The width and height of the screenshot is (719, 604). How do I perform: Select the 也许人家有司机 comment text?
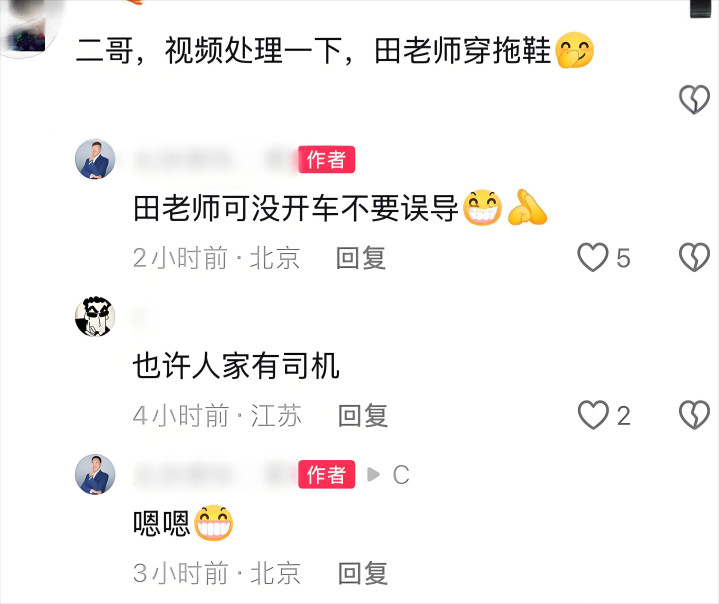(236, 366)
